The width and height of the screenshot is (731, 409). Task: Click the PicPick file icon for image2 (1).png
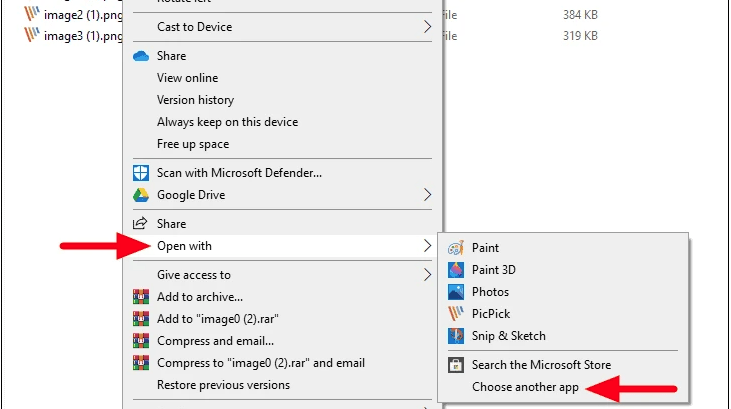(32, 14)
